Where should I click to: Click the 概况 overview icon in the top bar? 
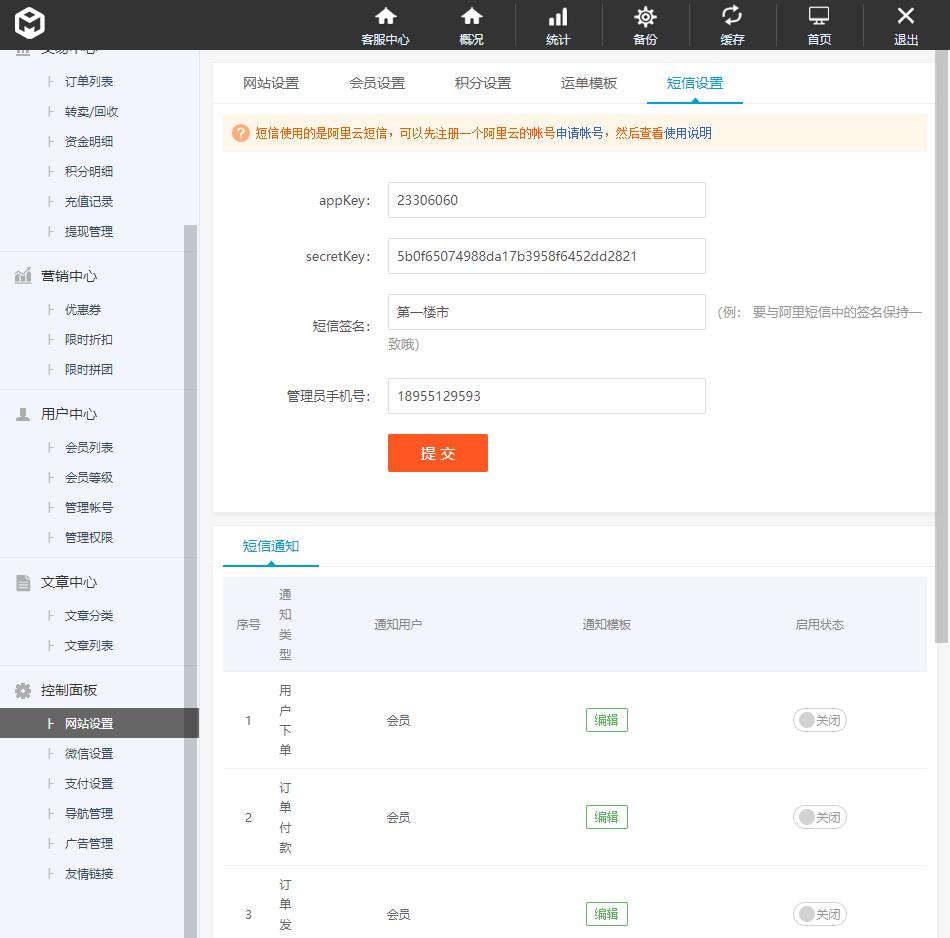tap(470, 25)
